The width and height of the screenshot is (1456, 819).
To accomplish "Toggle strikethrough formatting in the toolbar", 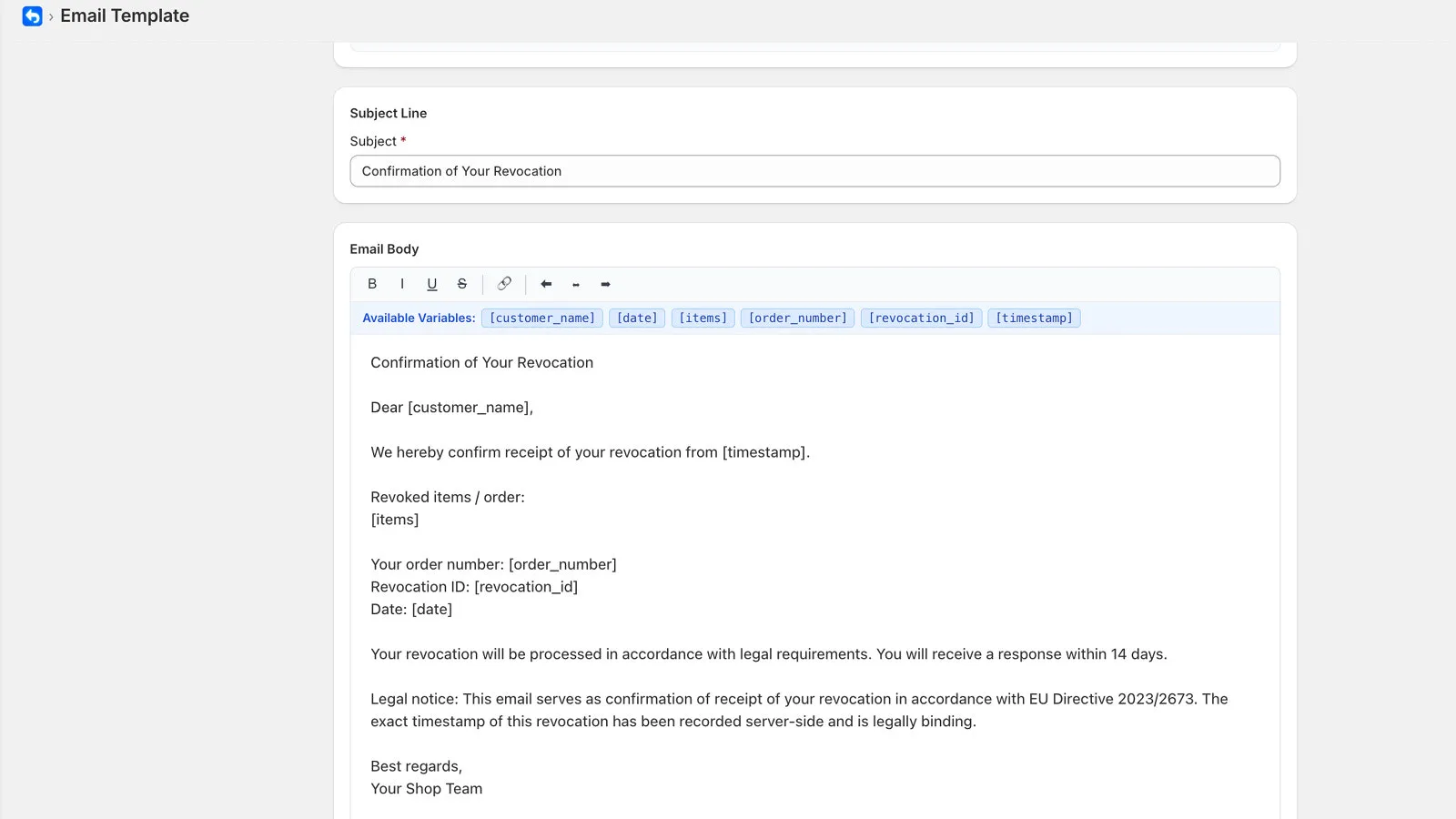I will (462, 284).
